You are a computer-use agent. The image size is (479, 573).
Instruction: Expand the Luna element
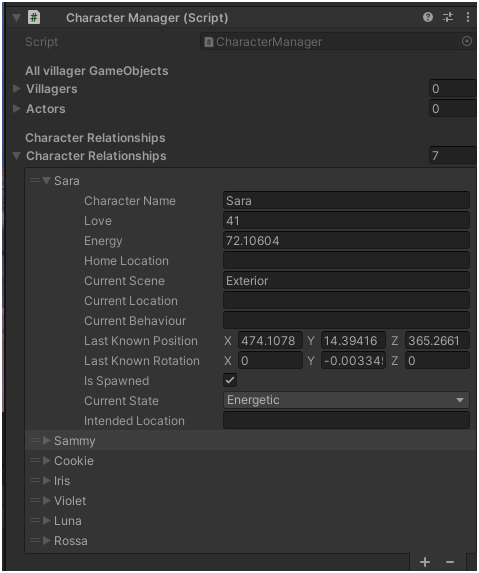click(46, 520)
